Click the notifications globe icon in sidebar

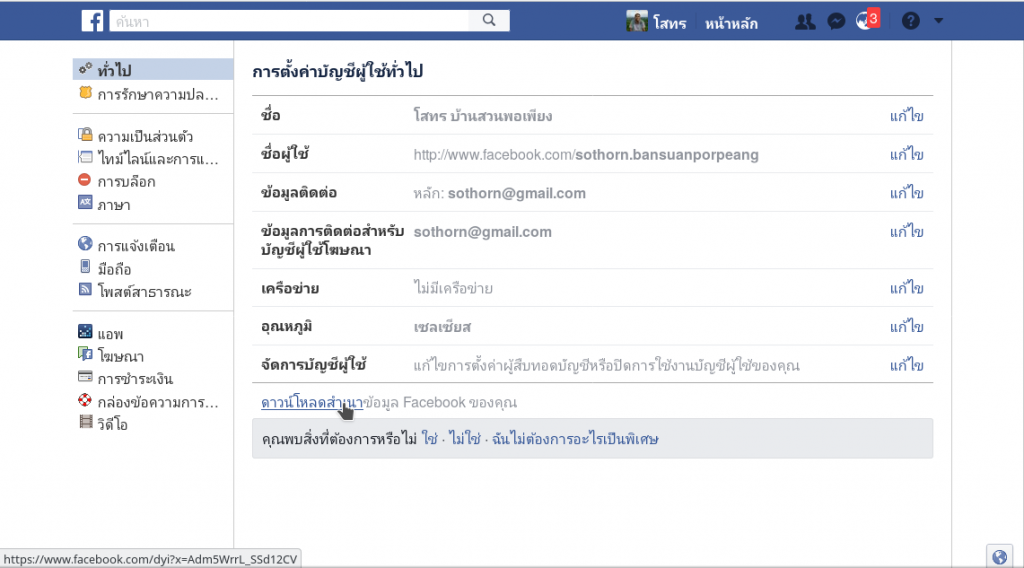tap(85, 244)
